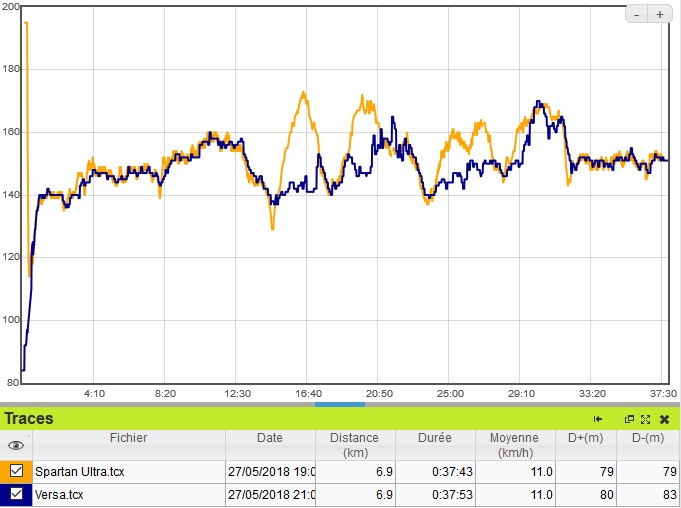Sort traces by Distance (km) column header
681x508 pixels.
point(355,445)
